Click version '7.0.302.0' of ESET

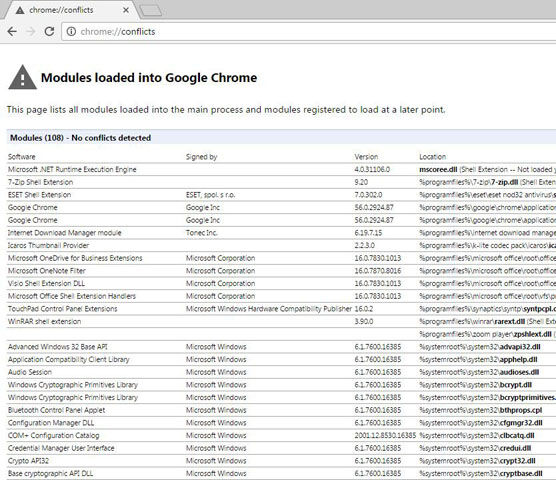[368, 195]
